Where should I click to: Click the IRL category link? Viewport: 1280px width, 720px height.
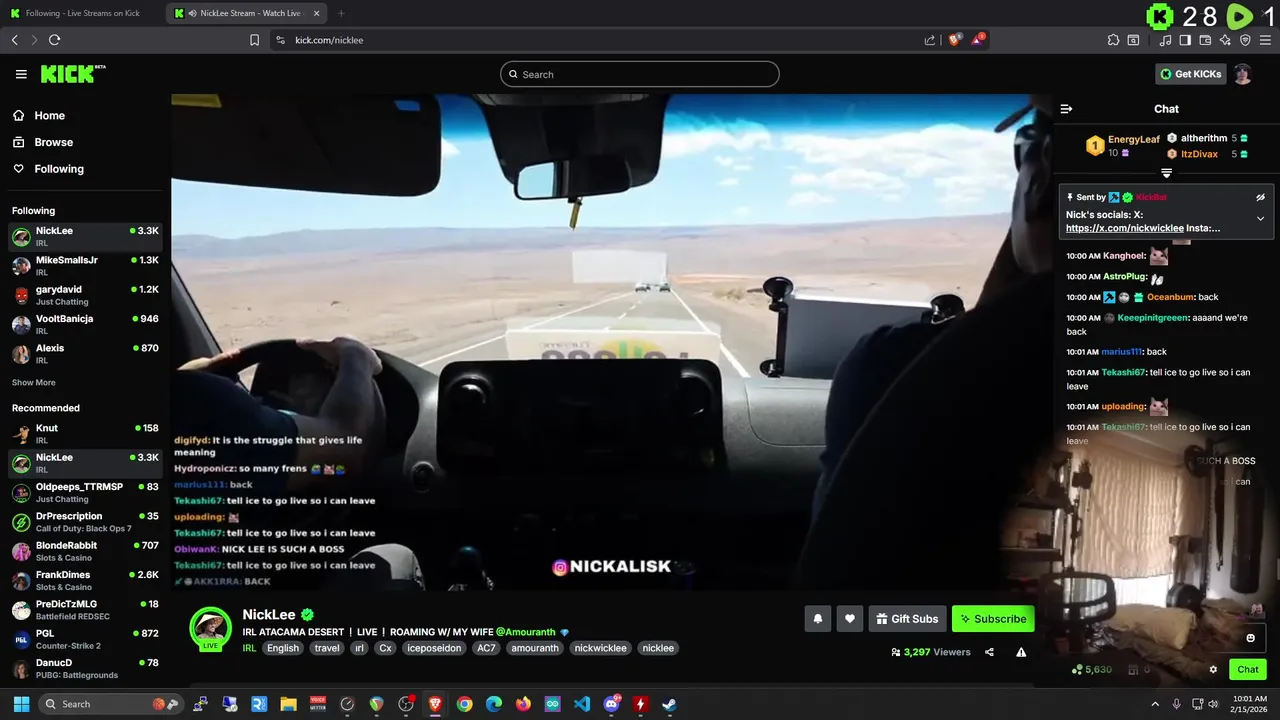pyautogui.click(x=250, y=648)
